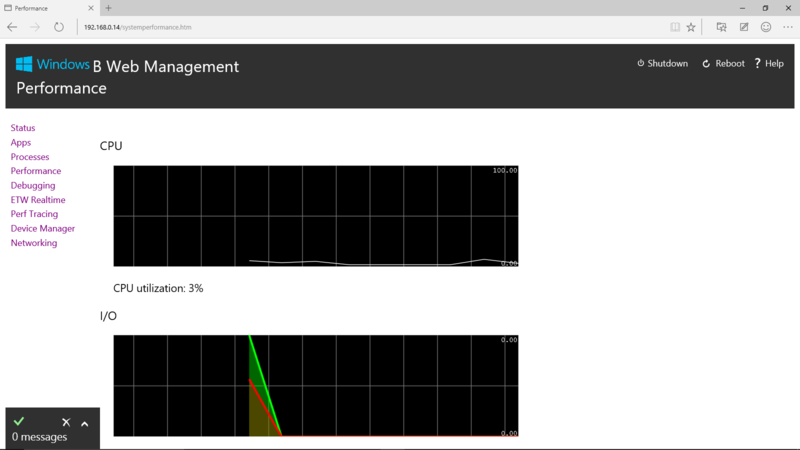800x450 pixels.
Task: Open the Debugging page
Action: pyautogui.click(x=33, y=185)
